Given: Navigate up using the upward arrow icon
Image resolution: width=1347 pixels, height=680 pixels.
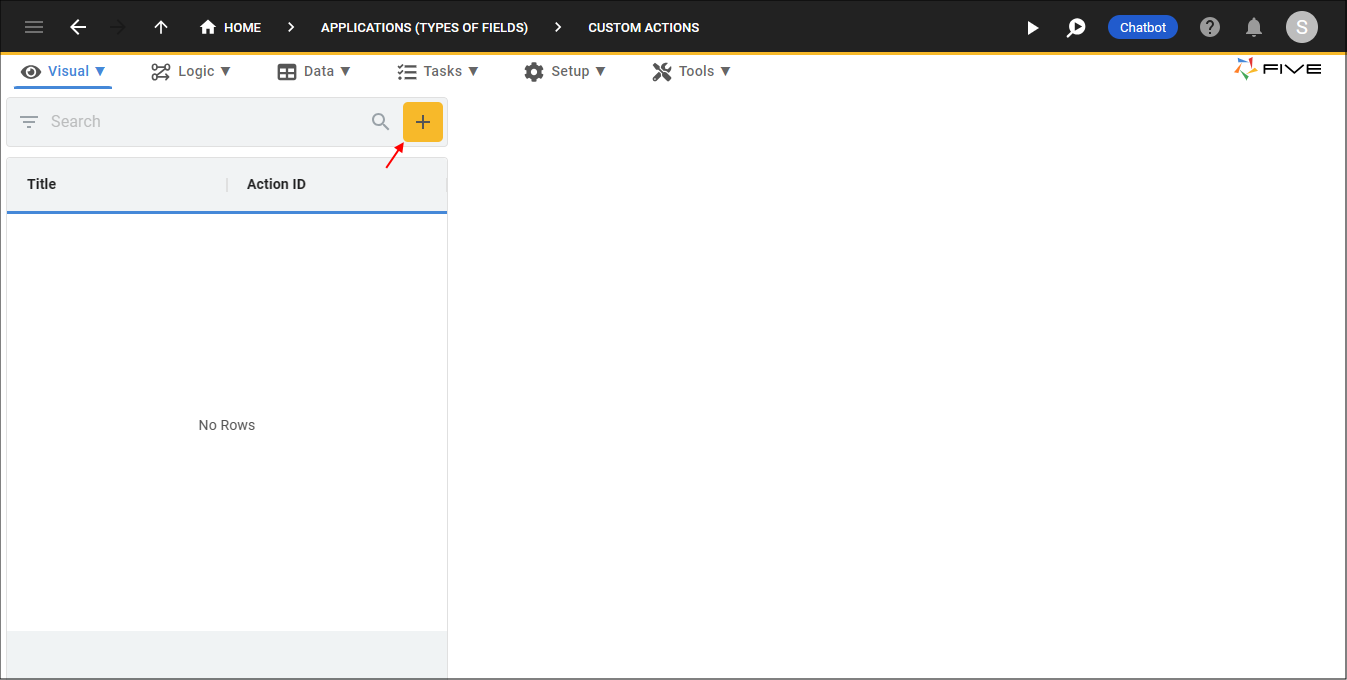Looking at the screenshot, I should pyautogui.click(x=160, y=27).
